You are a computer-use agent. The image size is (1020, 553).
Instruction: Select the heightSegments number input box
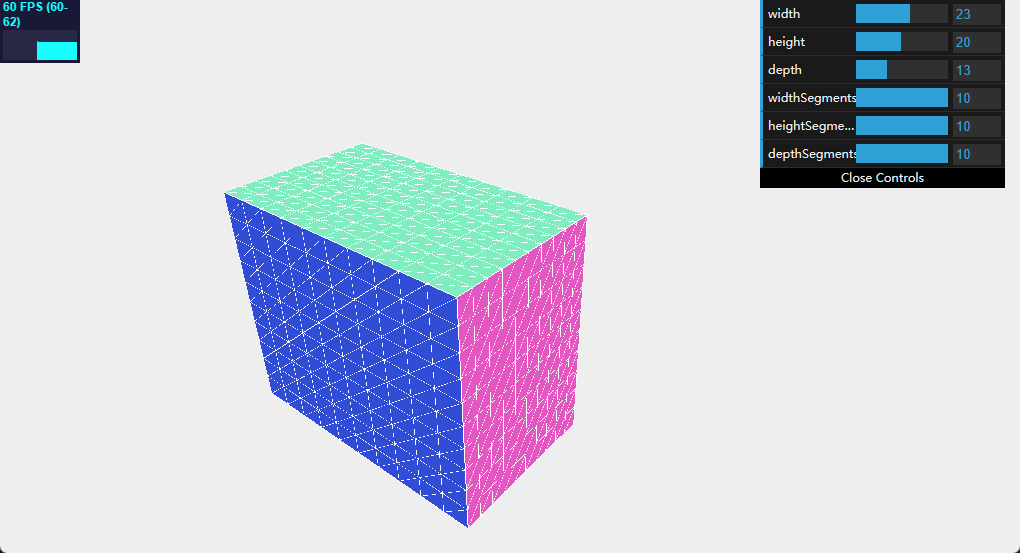pyautogui.click(x=976, y=126)
